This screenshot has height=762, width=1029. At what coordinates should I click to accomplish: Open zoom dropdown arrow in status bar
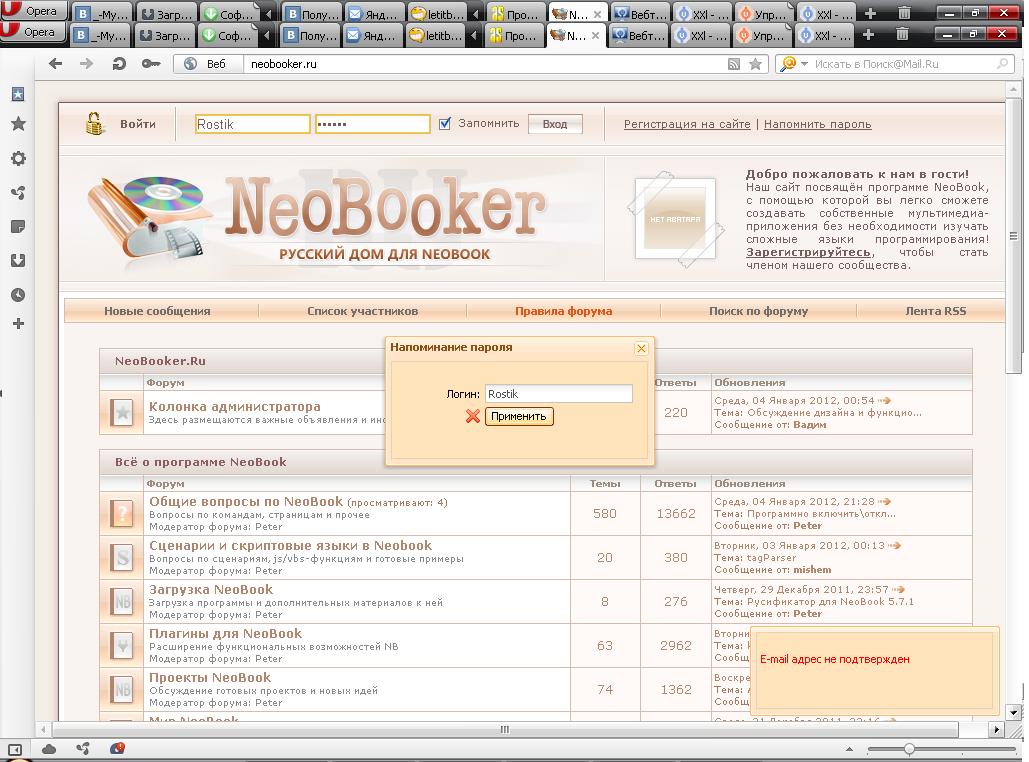point(849,749)
